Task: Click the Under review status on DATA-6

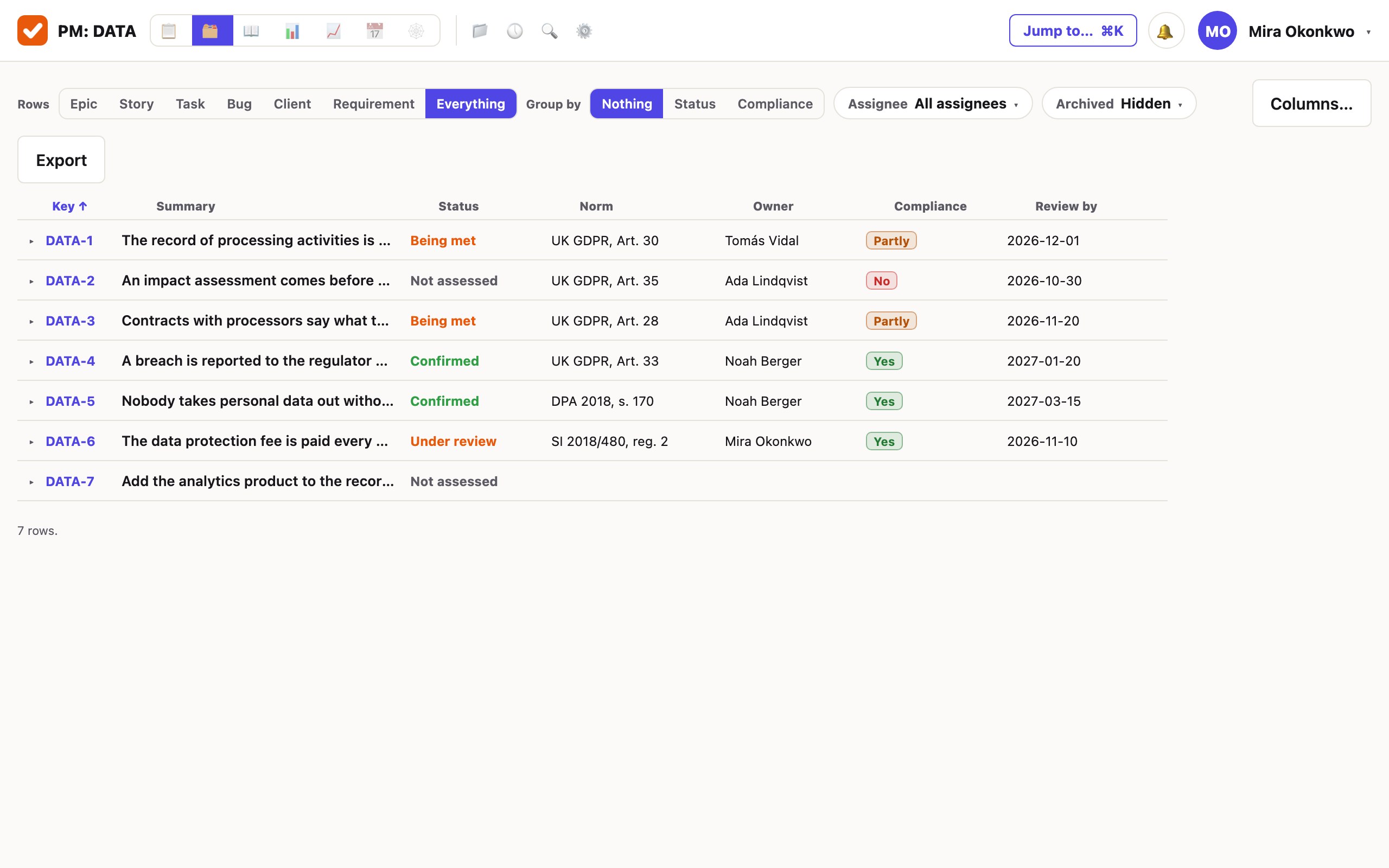Action: (453, 442)
